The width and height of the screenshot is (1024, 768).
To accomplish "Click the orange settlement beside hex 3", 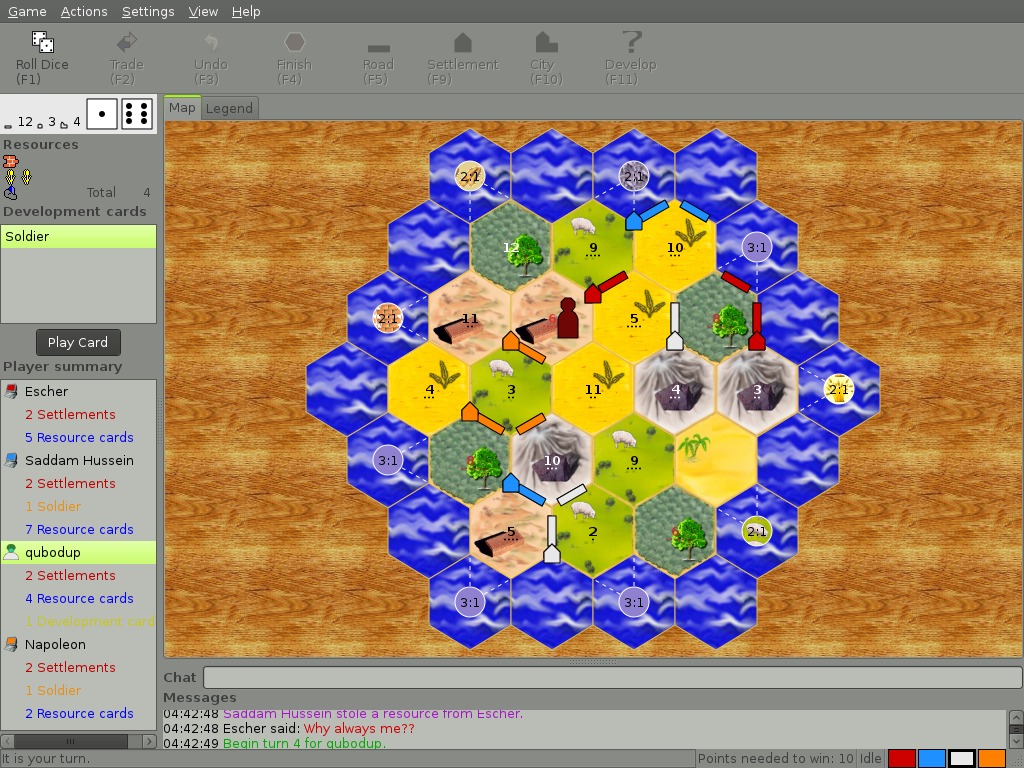I will pyautogui.click(x=511, y=340).
